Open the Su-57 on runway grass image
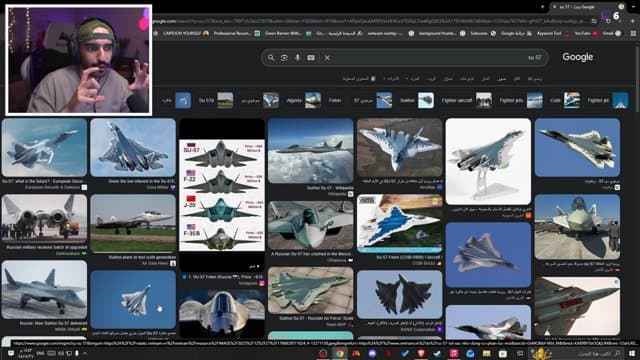 point(133,223)
